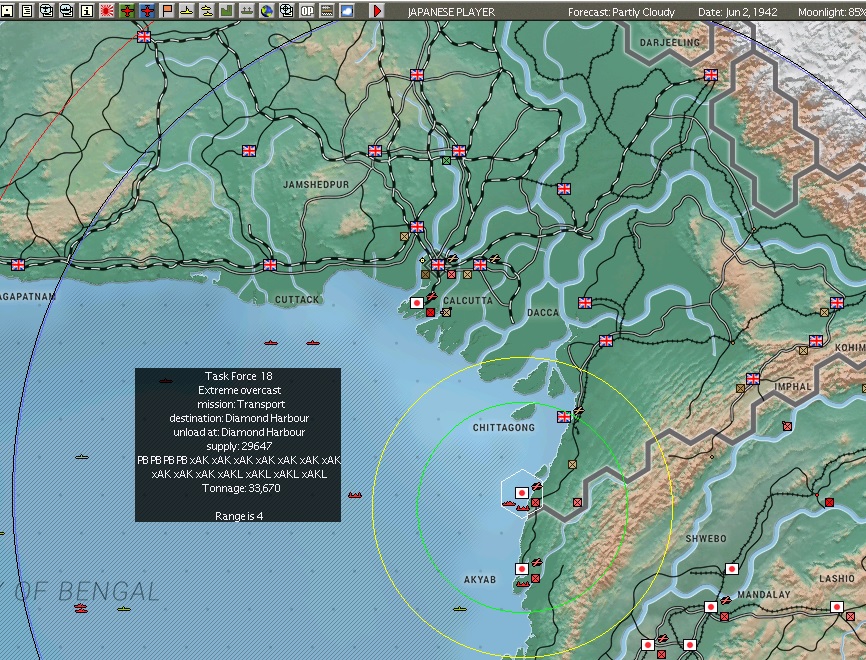Click the MANDALAY map label
Screen dimensions: 866x660
pos(764,595)
